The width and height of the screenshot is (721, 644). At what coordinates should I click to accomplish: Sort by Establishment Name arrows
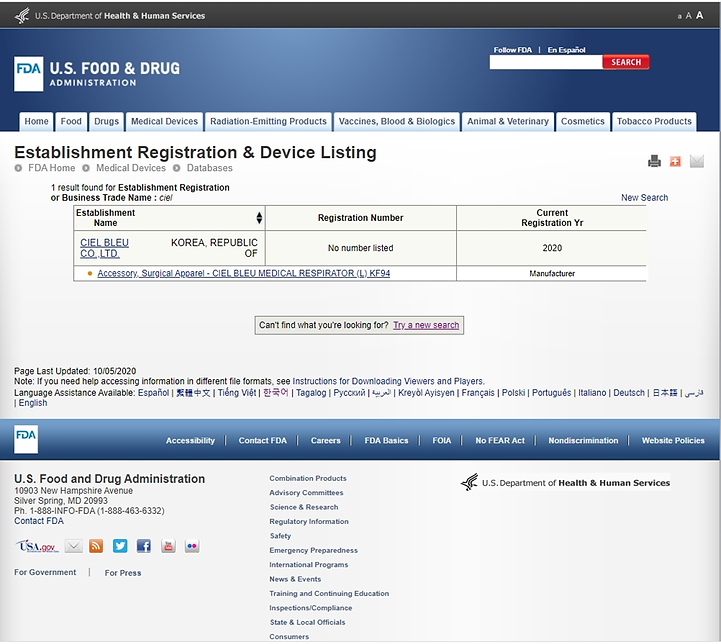[259, 218]
